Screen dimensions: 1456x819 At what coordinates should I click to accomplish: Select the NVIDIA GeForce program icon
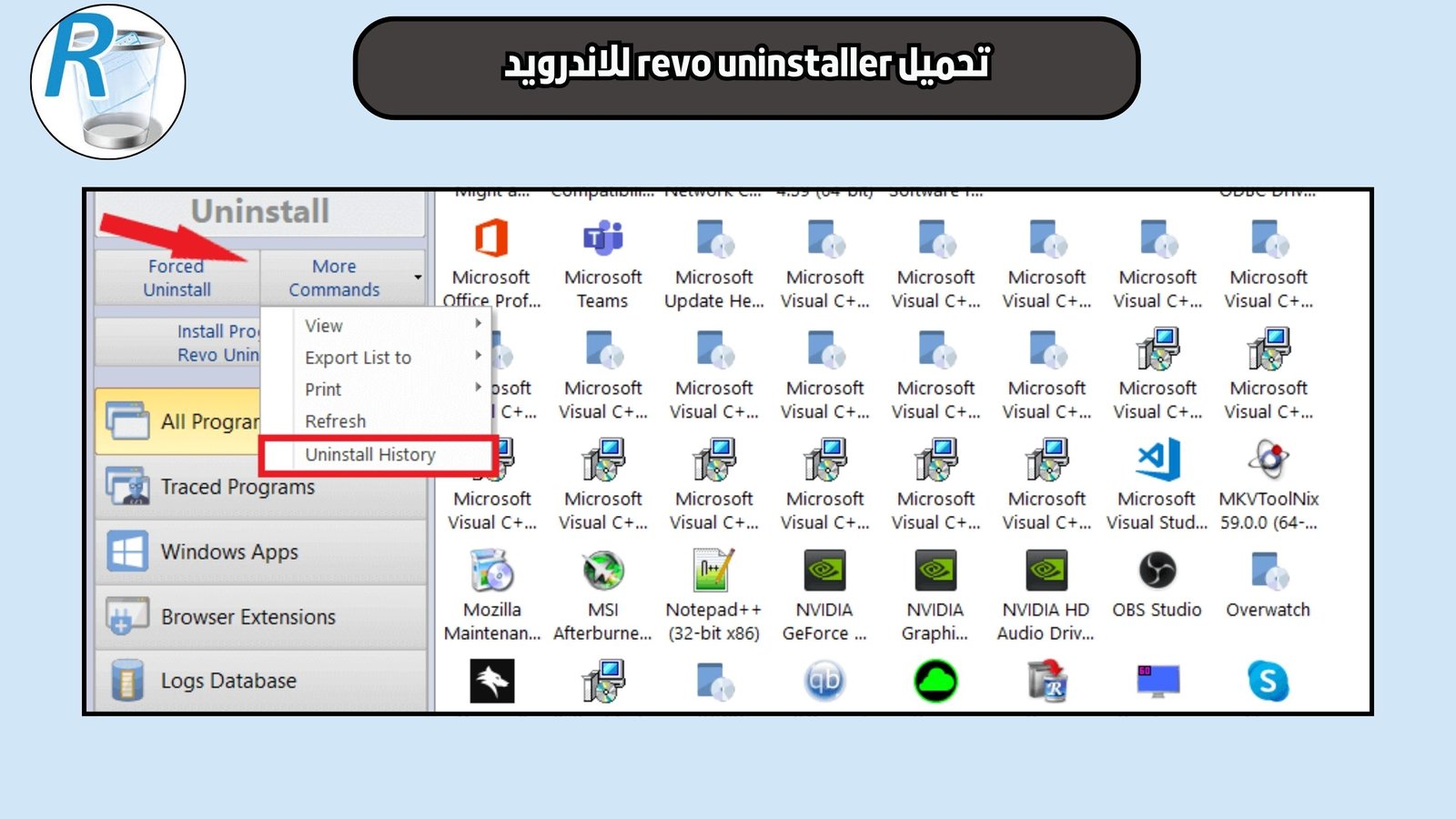coord(824,571)
